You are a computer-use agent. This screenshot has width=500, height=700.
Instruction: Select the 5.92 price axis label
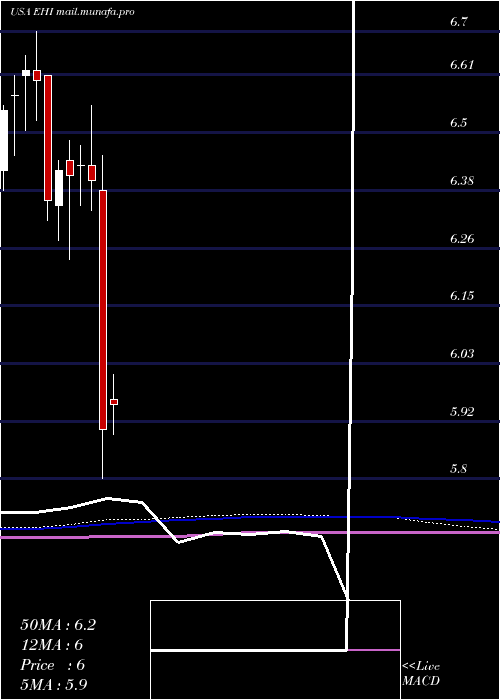coord(462,411)
